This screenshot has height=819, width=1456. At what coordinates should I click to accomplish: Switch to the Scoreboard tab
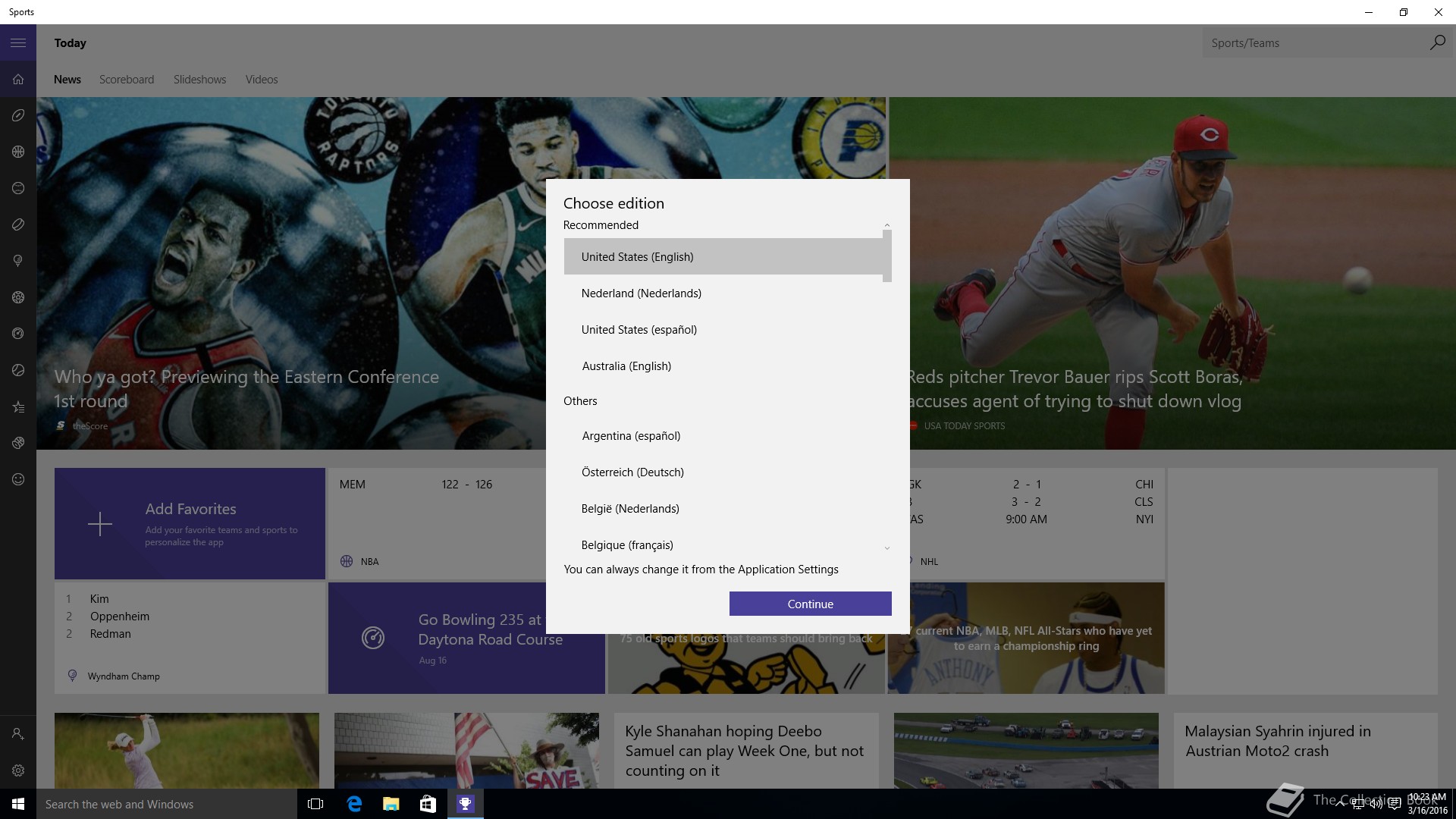tap(127, 80)
